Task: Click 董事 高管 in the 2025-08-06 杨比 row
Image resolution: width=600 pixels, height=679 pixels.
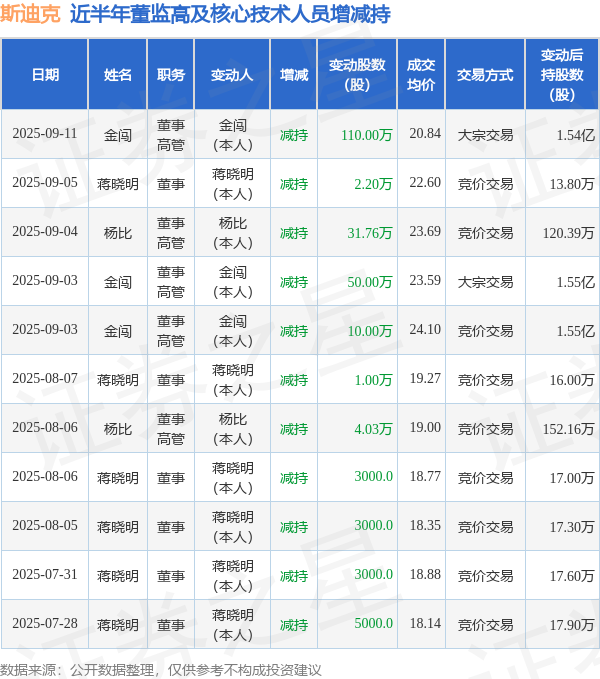Action: pos(171,429)
